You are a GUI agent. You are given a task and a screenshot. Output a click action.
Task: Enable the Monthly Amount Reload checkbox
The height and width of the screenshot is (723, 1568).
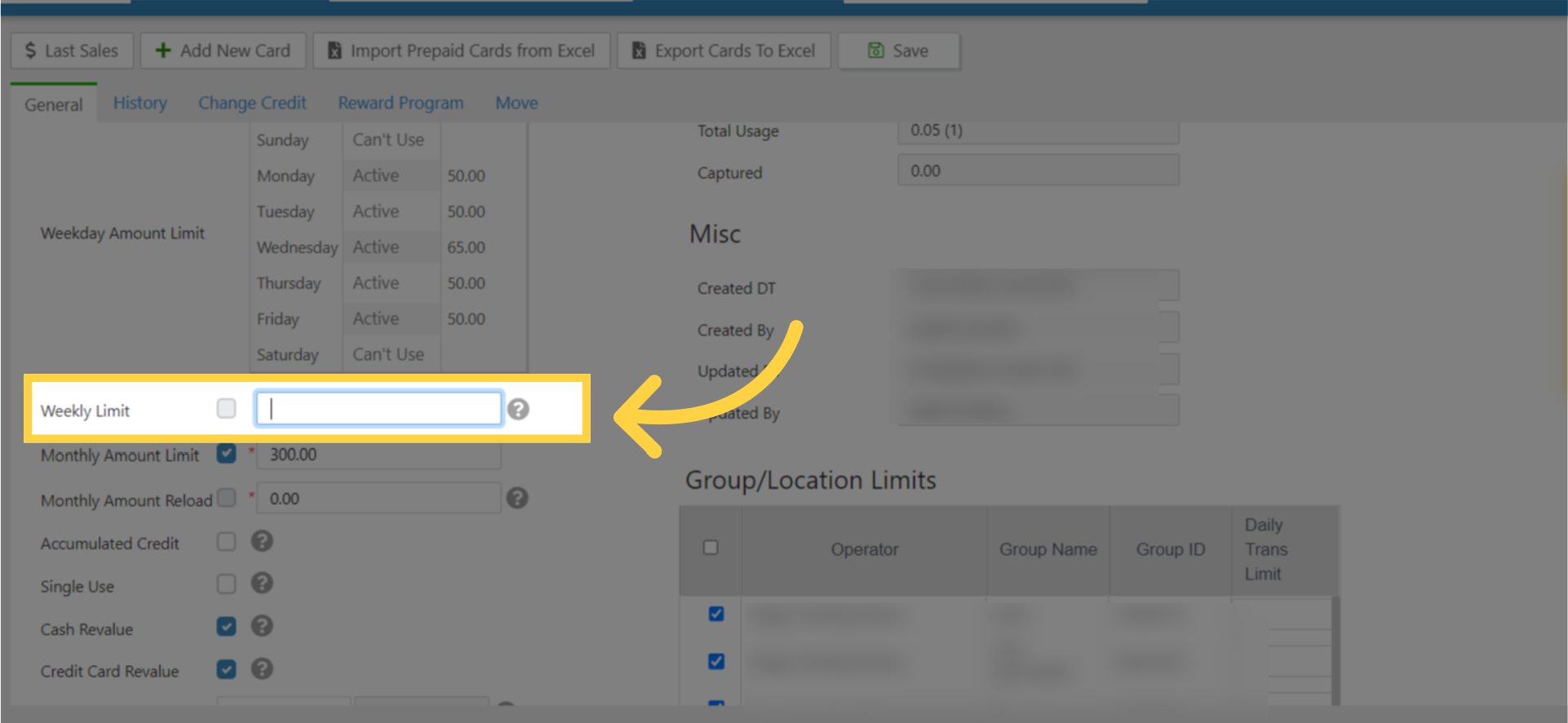pyautogui.click(x=226, y=497)
